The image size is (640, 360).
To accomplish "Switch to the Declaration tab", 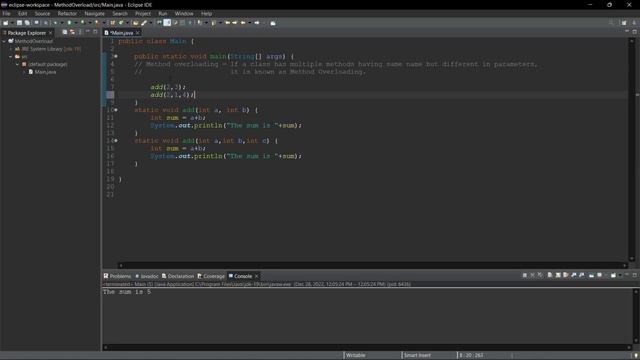I will tap(178, 276).
